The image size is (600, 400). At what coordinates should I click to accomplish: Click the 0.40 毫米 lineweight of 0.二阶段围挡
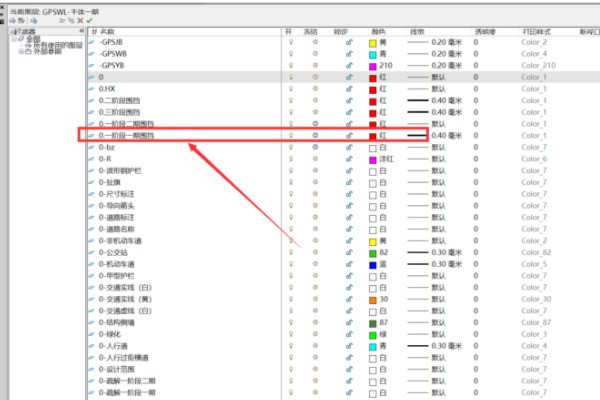[x=428, y=100]
